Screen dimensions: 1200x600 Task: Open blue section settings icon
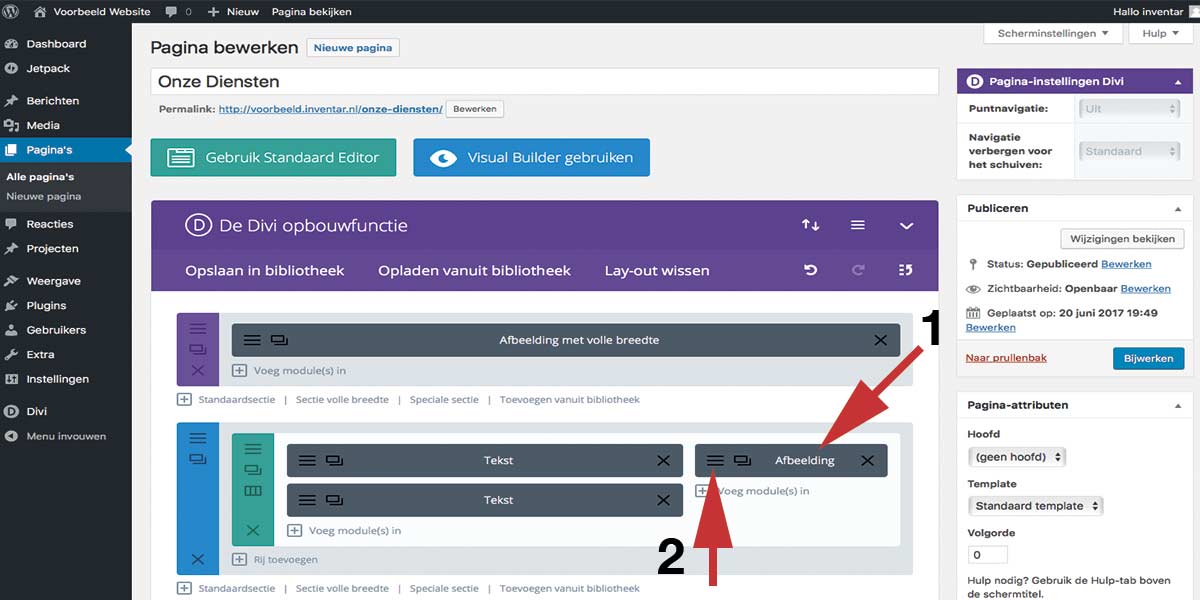tap(197, 438)
